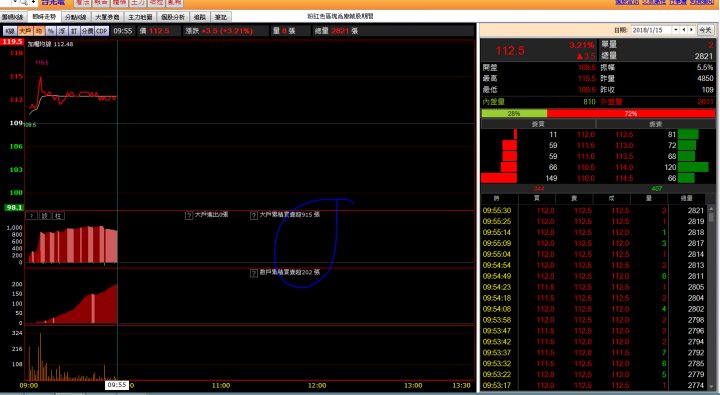Select the 09:55:30 trade row
Image resolution: width=720 pixels, height=395 pixels.
[x=595, y=210]
